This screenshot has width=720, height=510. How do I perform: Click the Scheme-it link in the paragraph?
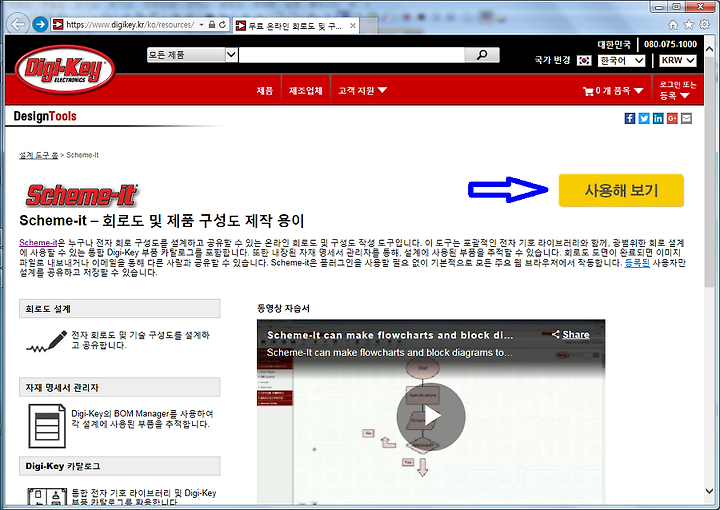click(38, 243)
